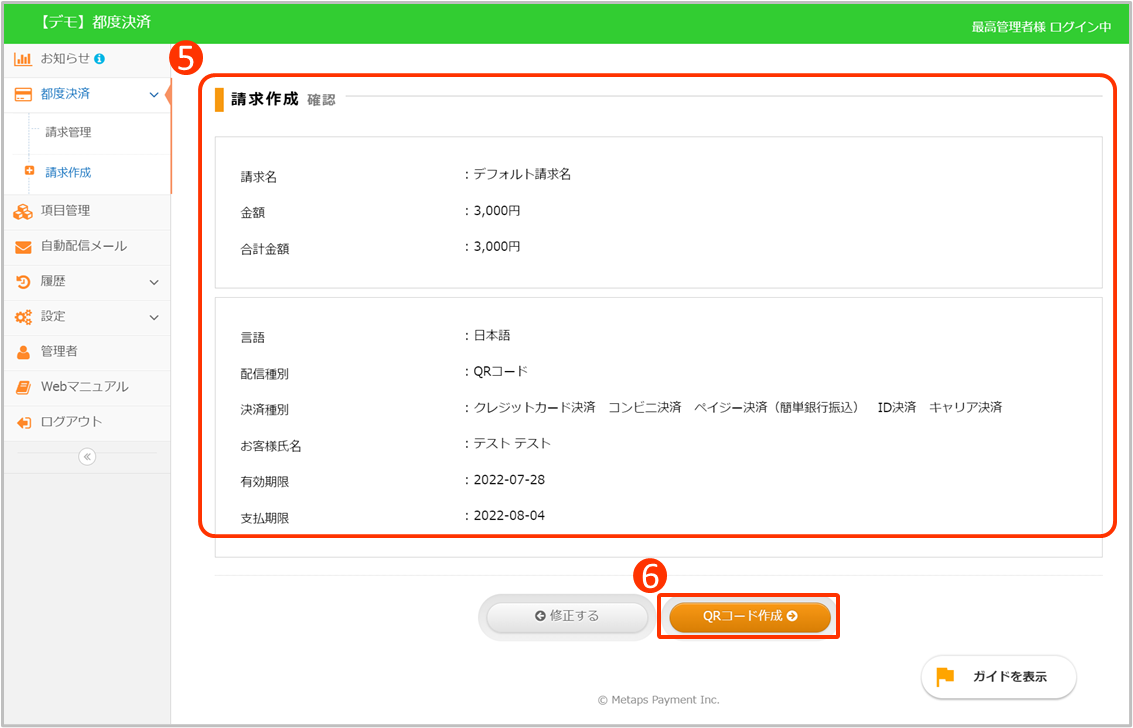This screenshot has height=728, width=1133.
Task: Click the ログアウト sign-out icon
Action: tap(23, 422)
